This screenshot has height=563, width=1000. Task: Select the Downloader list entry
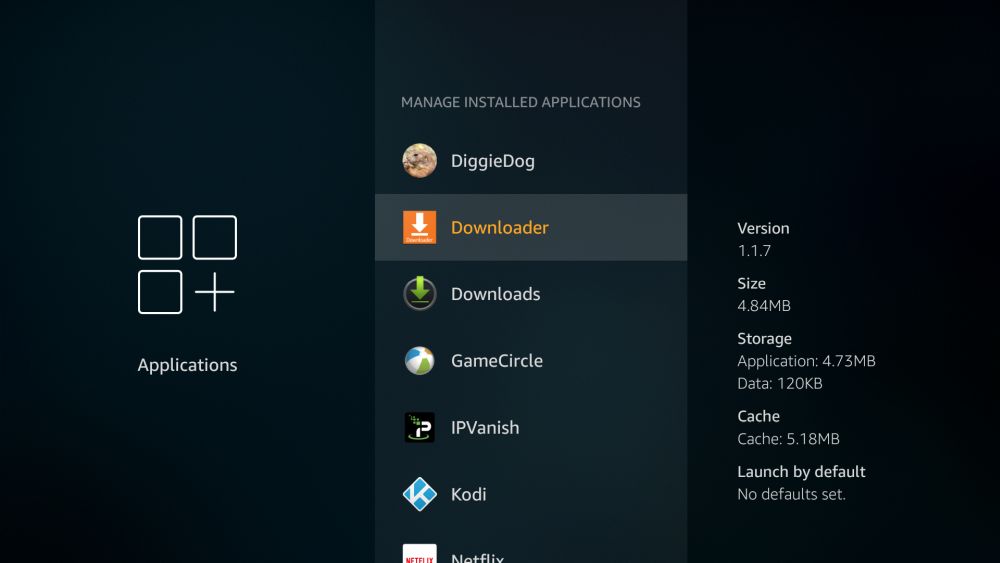531,228
